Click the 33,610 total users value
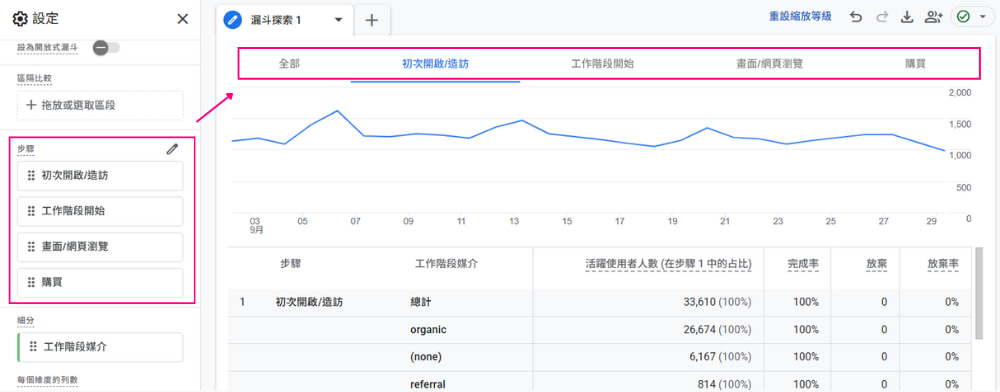The height and width of the screenshot is (392, 1000). point(699,302)
